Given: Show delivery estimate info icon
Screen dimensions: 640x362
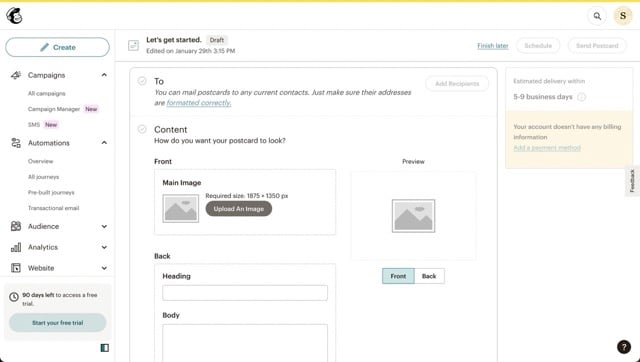Looking at the screenshot, I should (582, 97).
